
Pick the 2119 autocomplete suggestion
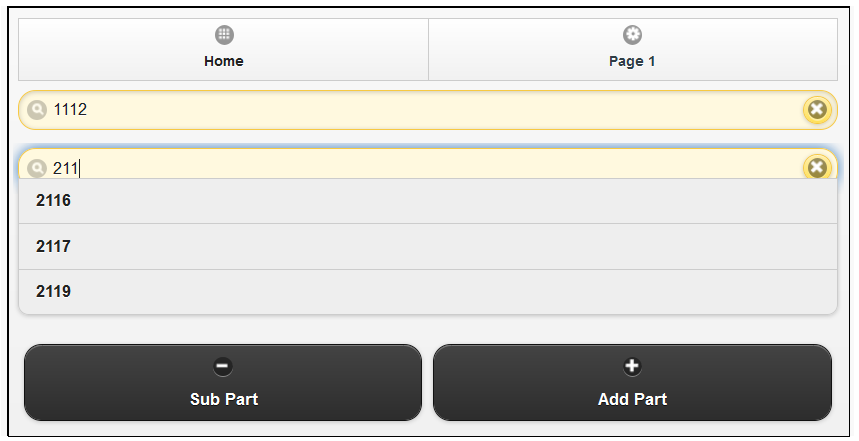click(x=428, y=291)
